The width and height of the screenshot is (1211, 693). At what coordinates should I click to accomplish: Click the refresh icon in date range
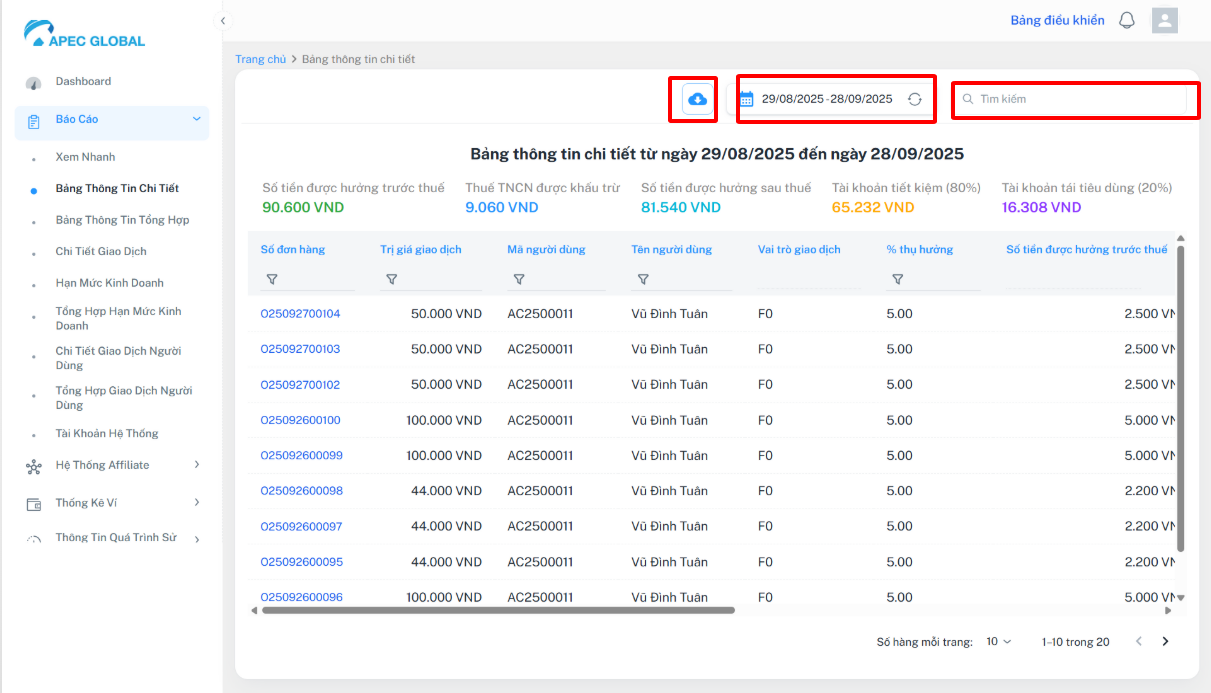tap(914, 99)
